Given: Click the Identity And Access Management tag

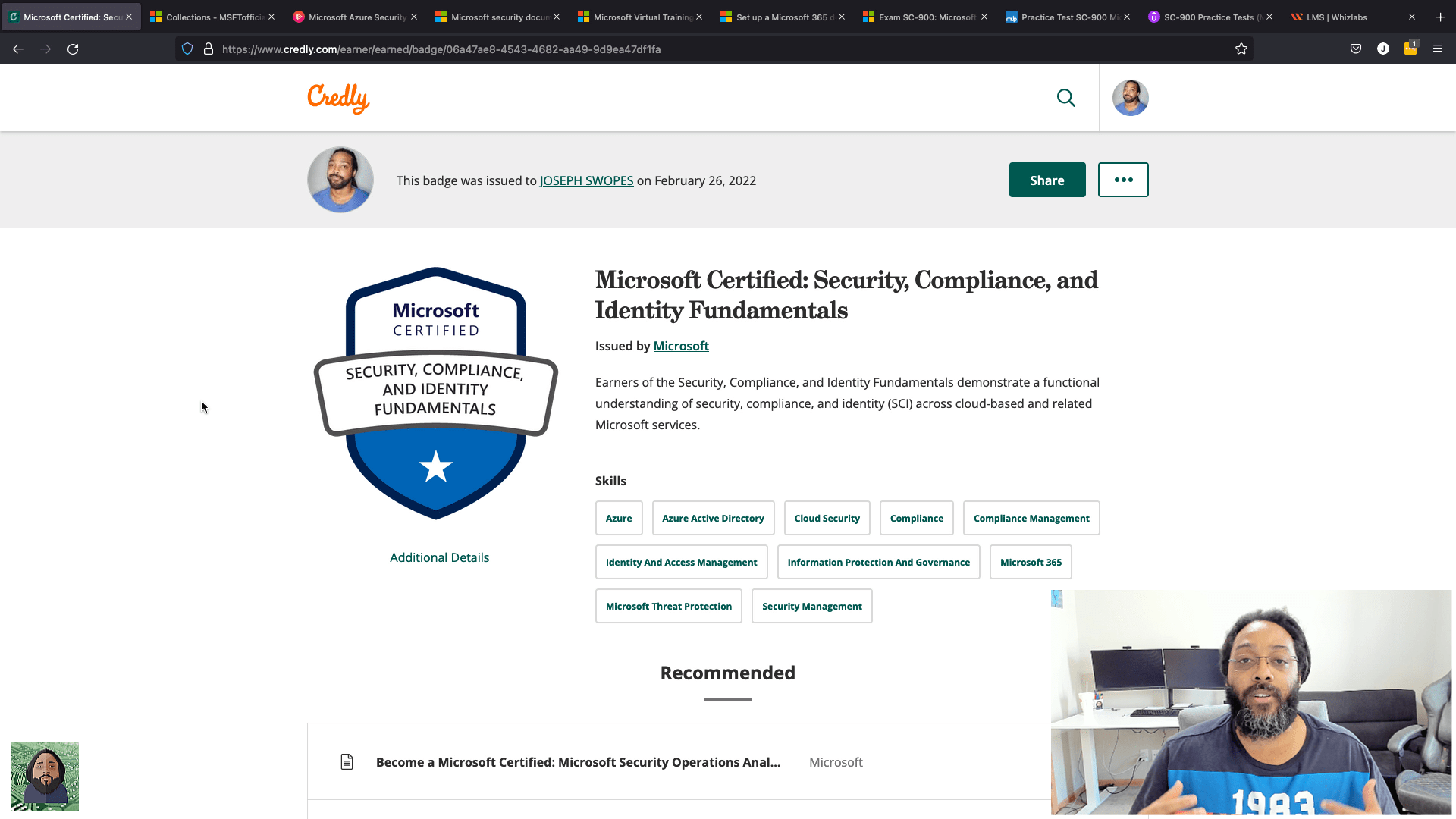Looking at the screenshot, I should click(681, 562).
